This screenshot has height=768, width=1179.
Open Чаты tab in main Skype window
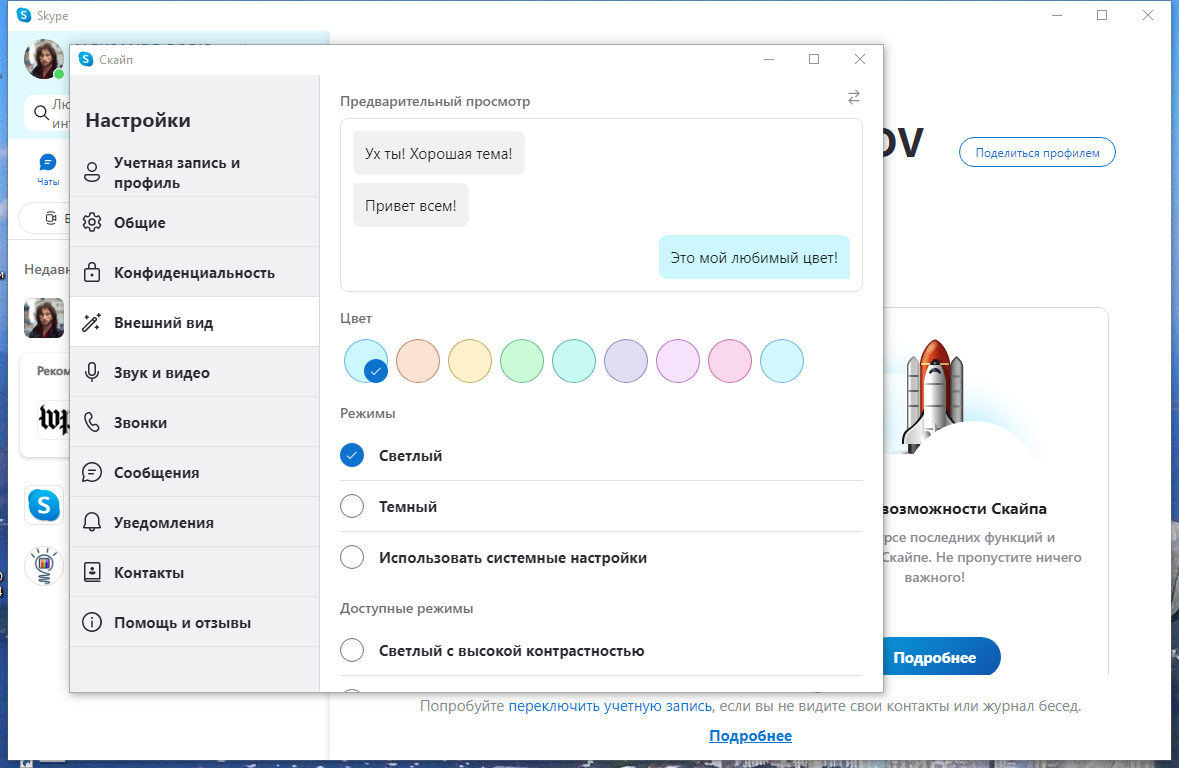pos(47,170)
